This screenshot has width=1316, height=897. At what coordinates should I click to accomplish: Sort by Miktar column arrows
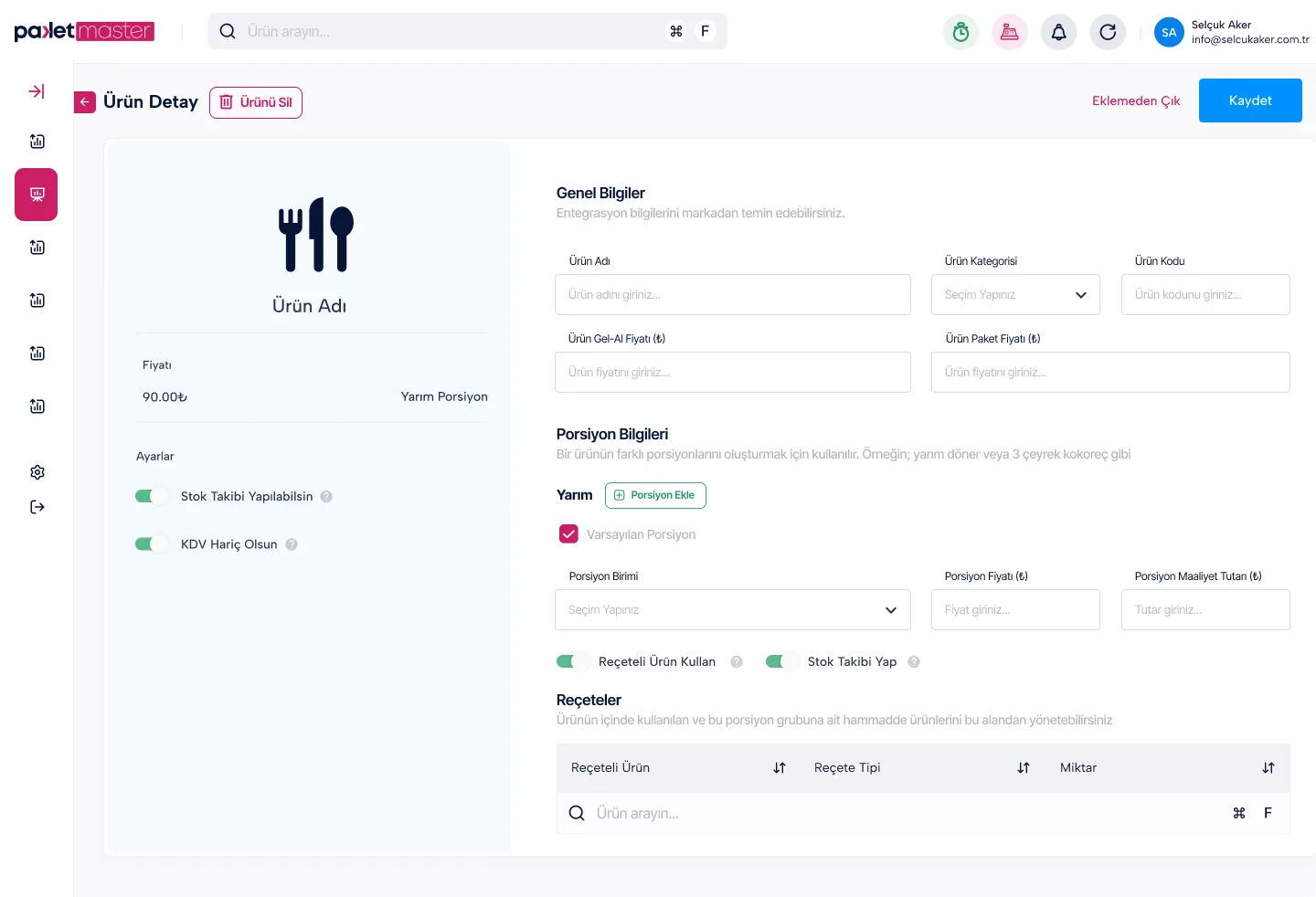(x=1268, y=768)
